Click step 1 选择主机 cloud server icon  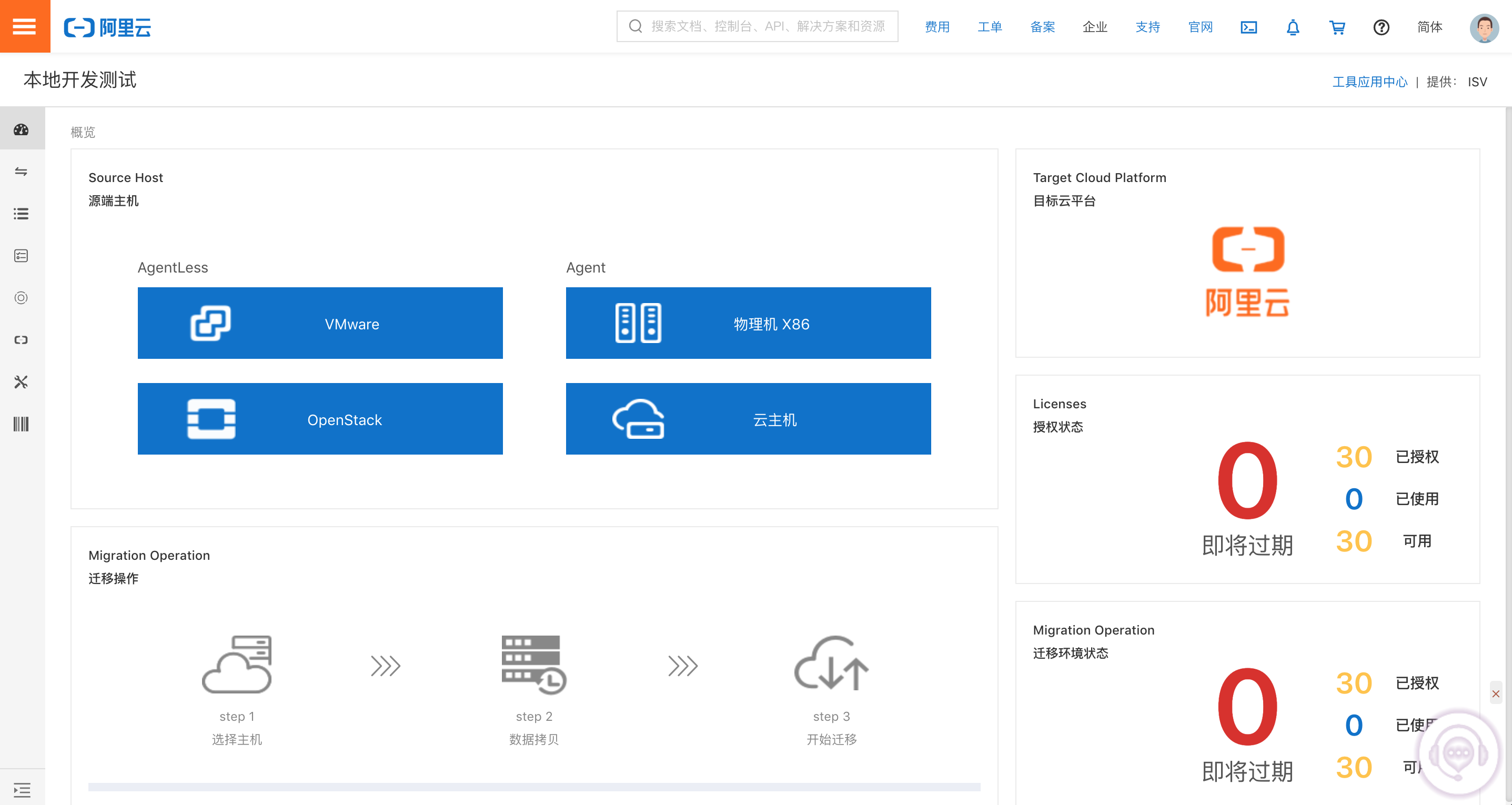point(237,664)
